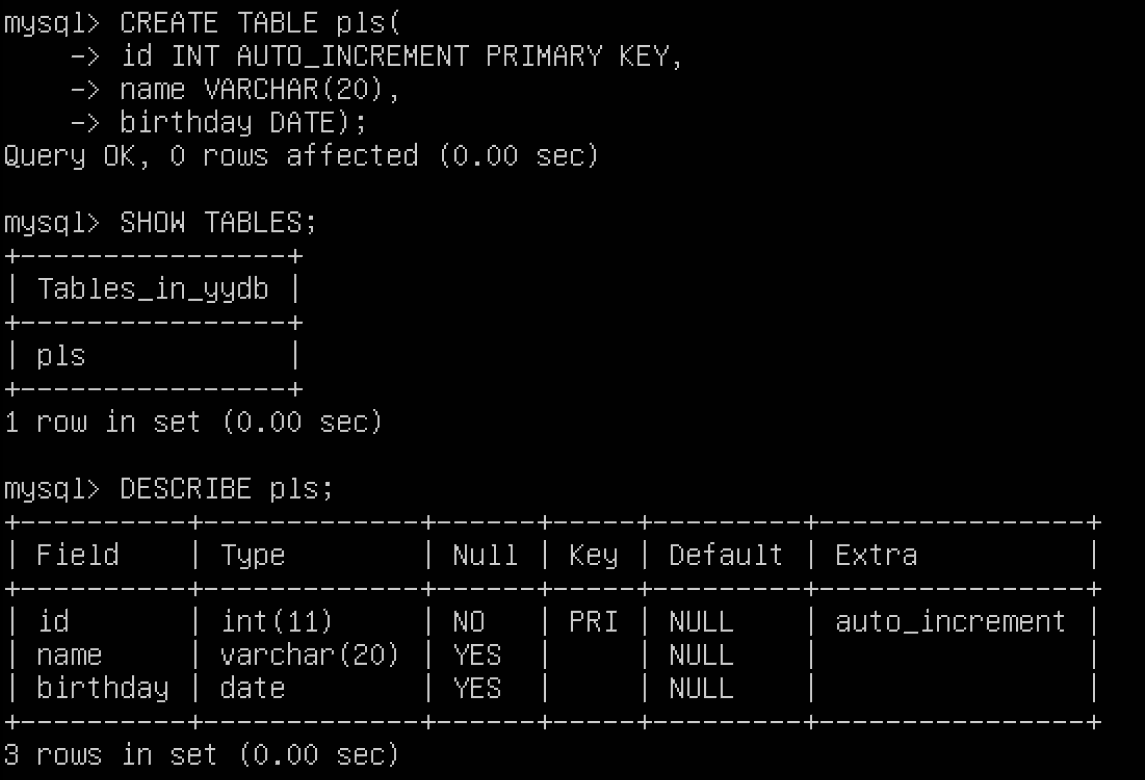Select the Key column header
Image resolution: width=1145 pixels, height=780 pixels.
pos(593,555)
